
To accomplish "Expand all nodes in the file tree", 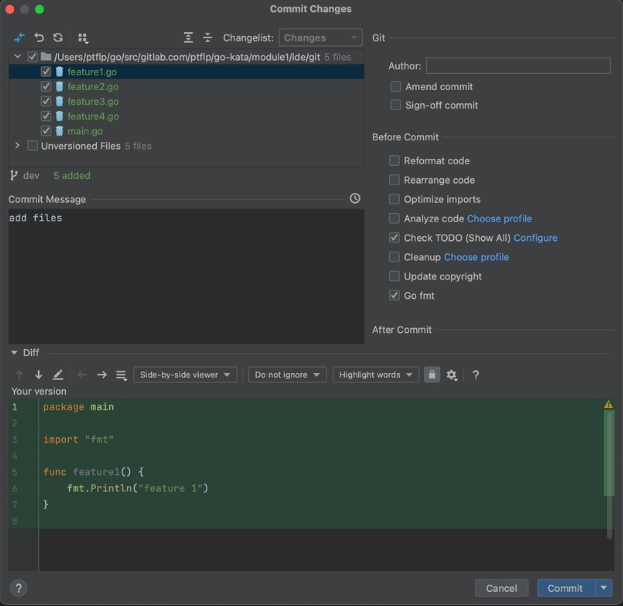I will 188,38.
